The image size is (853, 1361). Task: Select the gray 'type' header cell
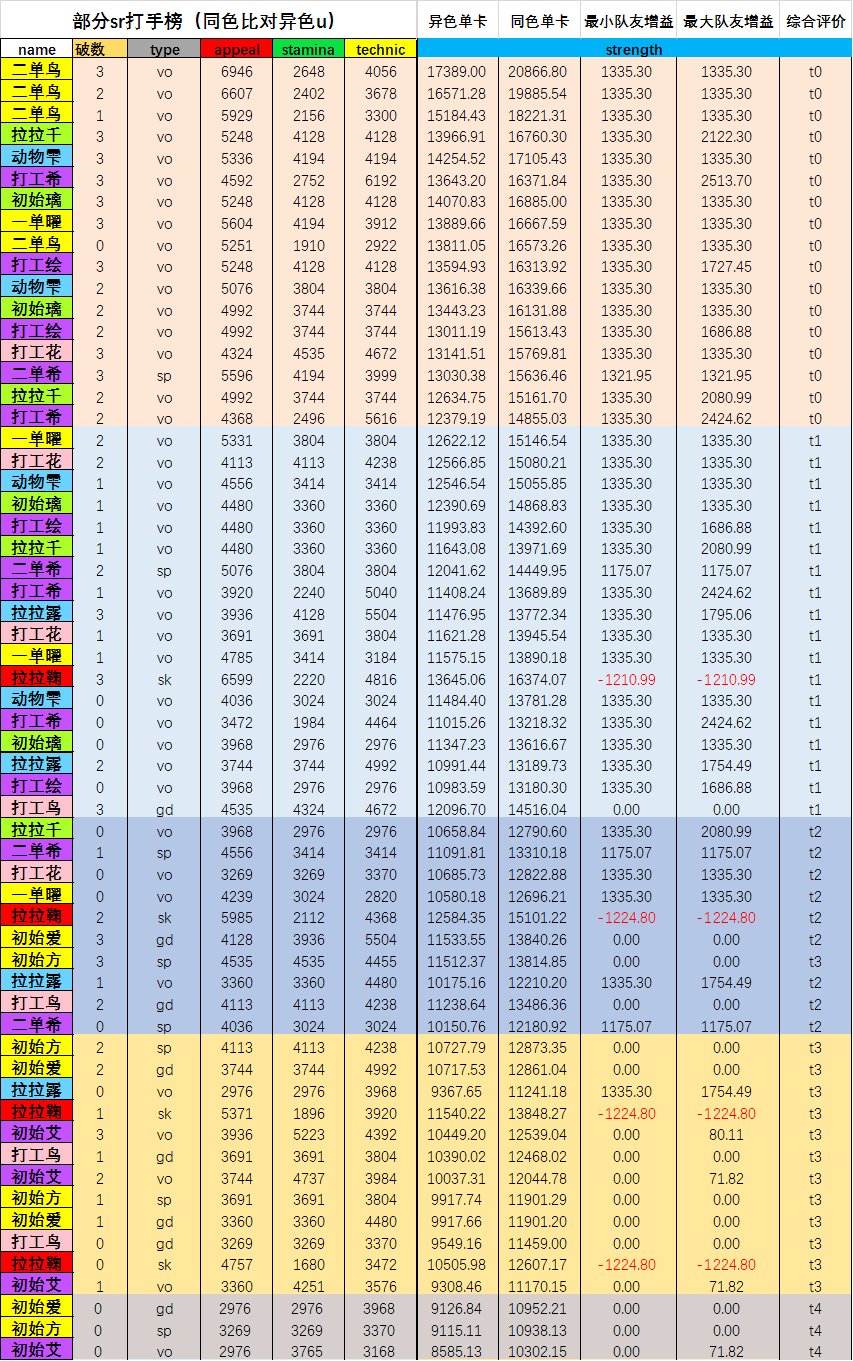point(164,49)
